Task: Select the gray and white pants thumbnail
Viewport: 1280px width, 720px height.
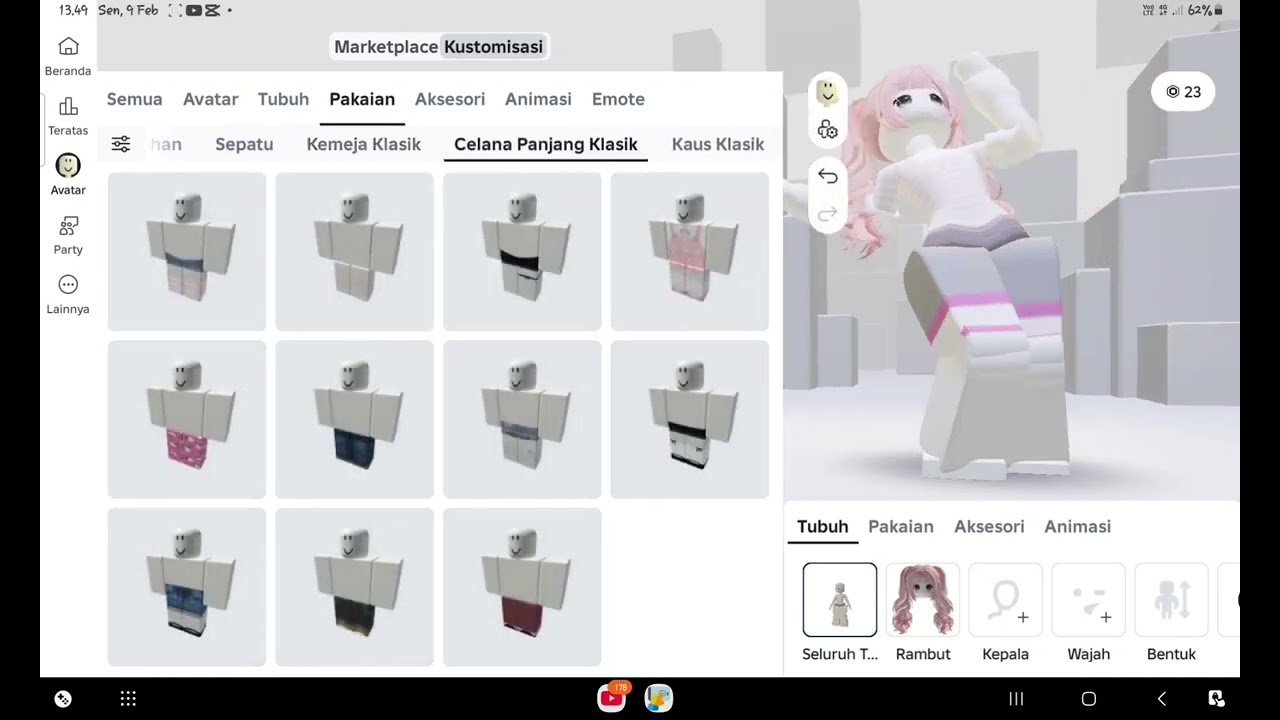Action: pos(522,419)
